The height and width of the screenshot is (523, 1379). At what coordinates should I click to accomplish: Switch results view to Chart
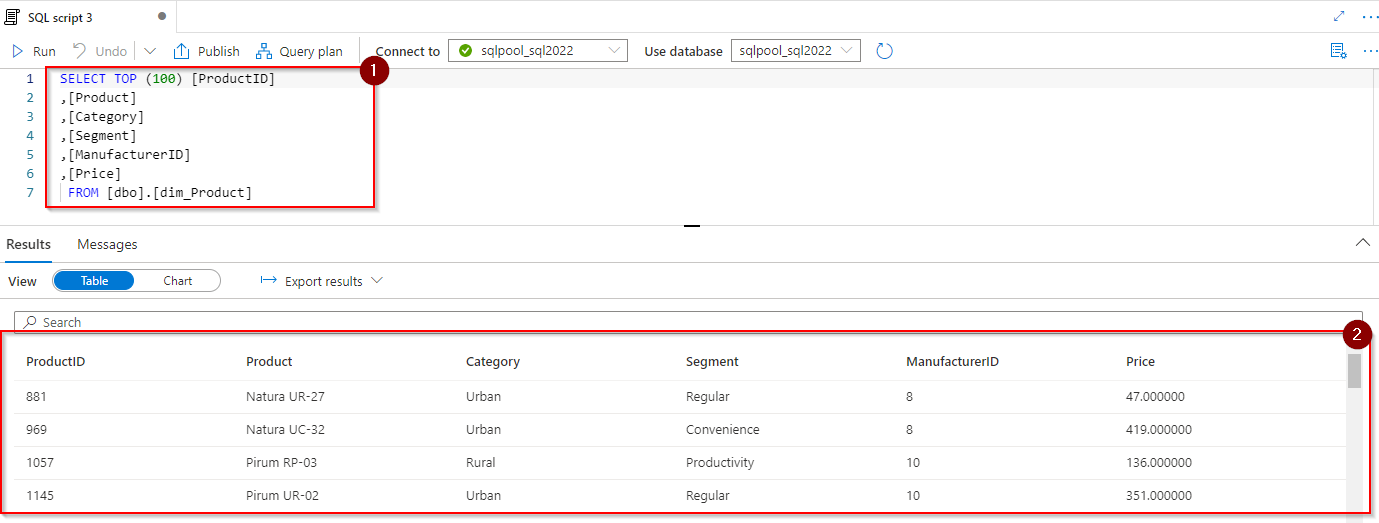pos(178,281)
